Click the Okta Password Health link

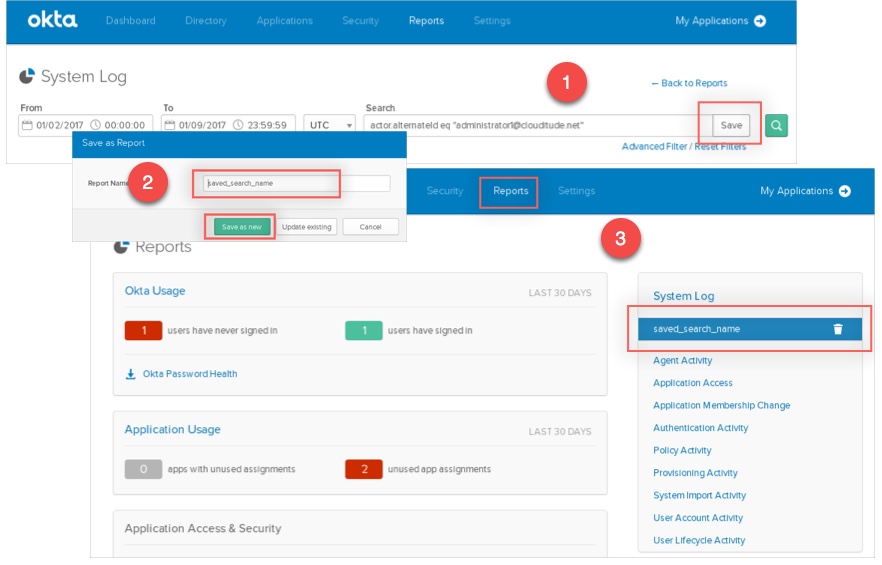coord(190,374)
